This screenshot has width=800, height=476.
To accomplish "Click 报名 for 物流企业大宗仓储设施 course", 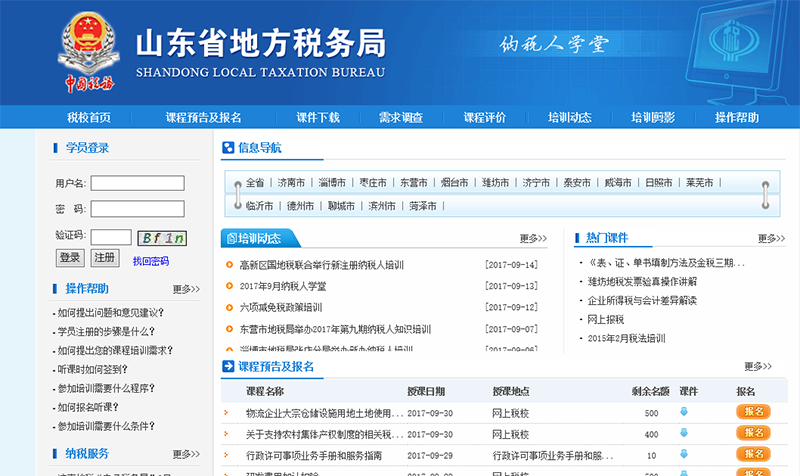I will (753, 412).
